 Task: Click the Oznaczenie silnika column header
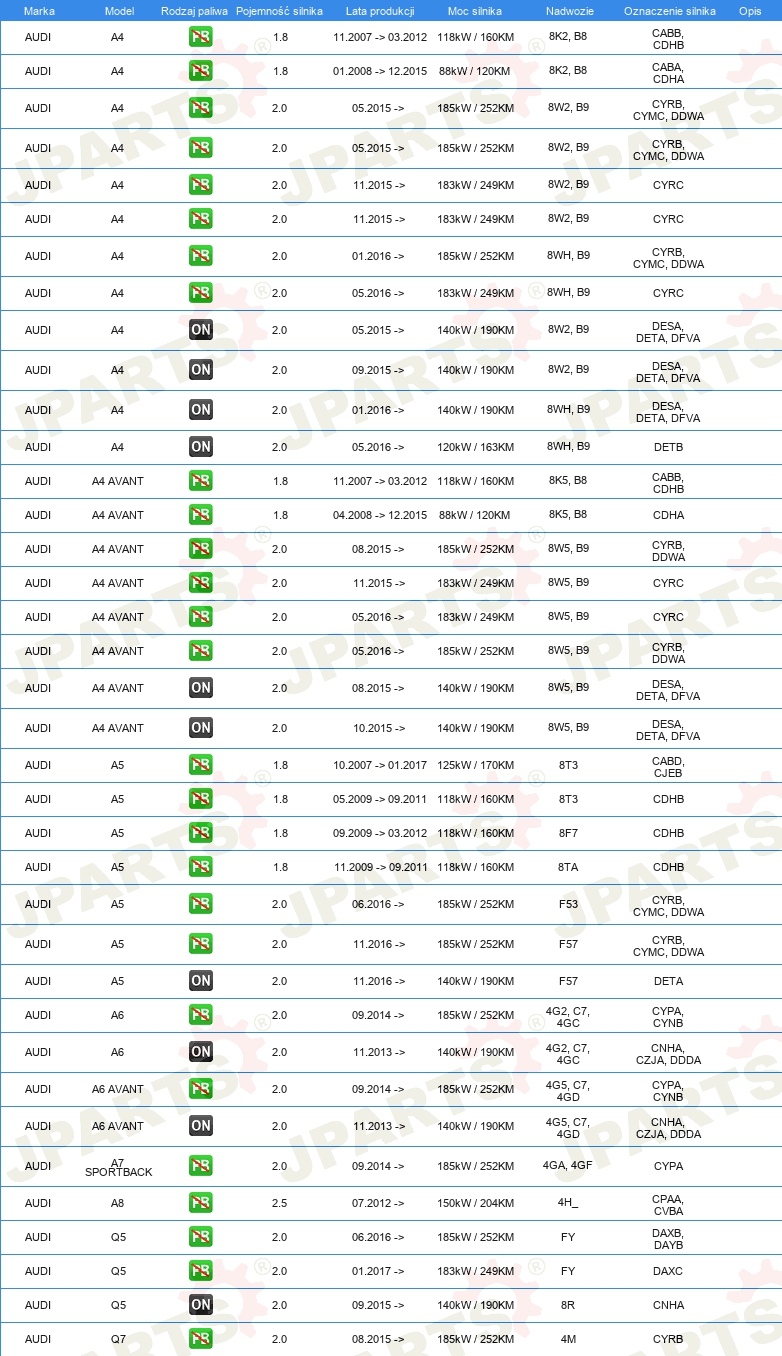click(x=670, y=10)
